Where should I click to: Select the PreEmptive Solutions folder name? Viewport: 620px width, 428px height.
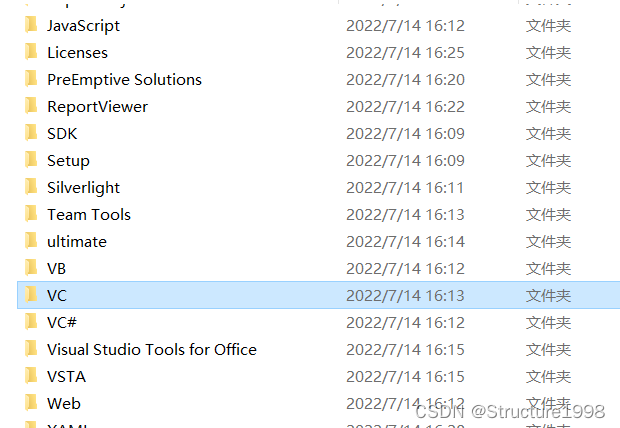click(x=125, y=80)
